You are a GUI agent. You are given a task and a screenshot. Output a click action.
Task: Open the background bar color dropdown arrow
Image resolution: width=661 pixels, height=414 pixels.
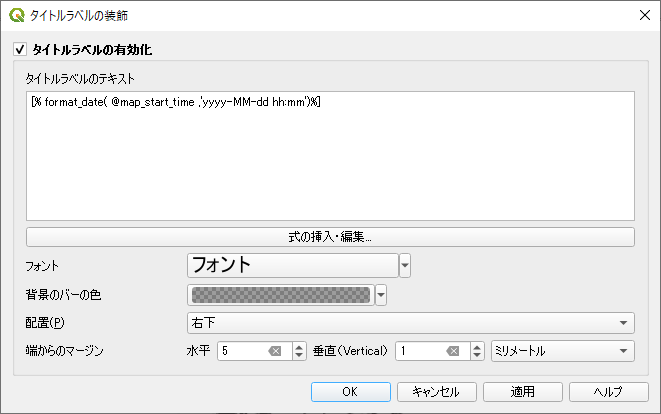(x=381, y=295)
